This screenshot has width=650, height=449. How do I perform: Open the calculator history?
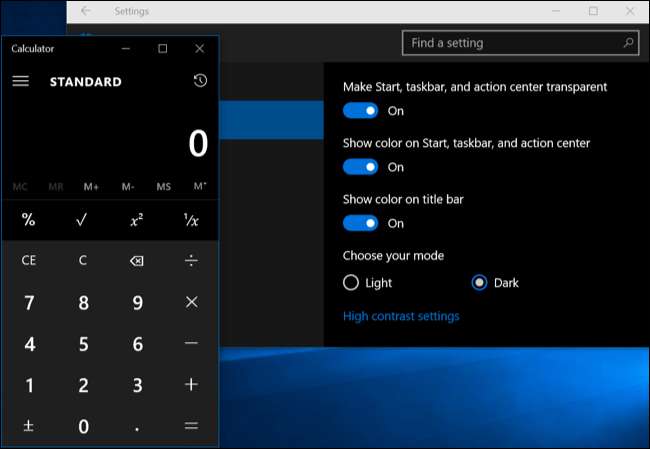(x=200, y=80)
